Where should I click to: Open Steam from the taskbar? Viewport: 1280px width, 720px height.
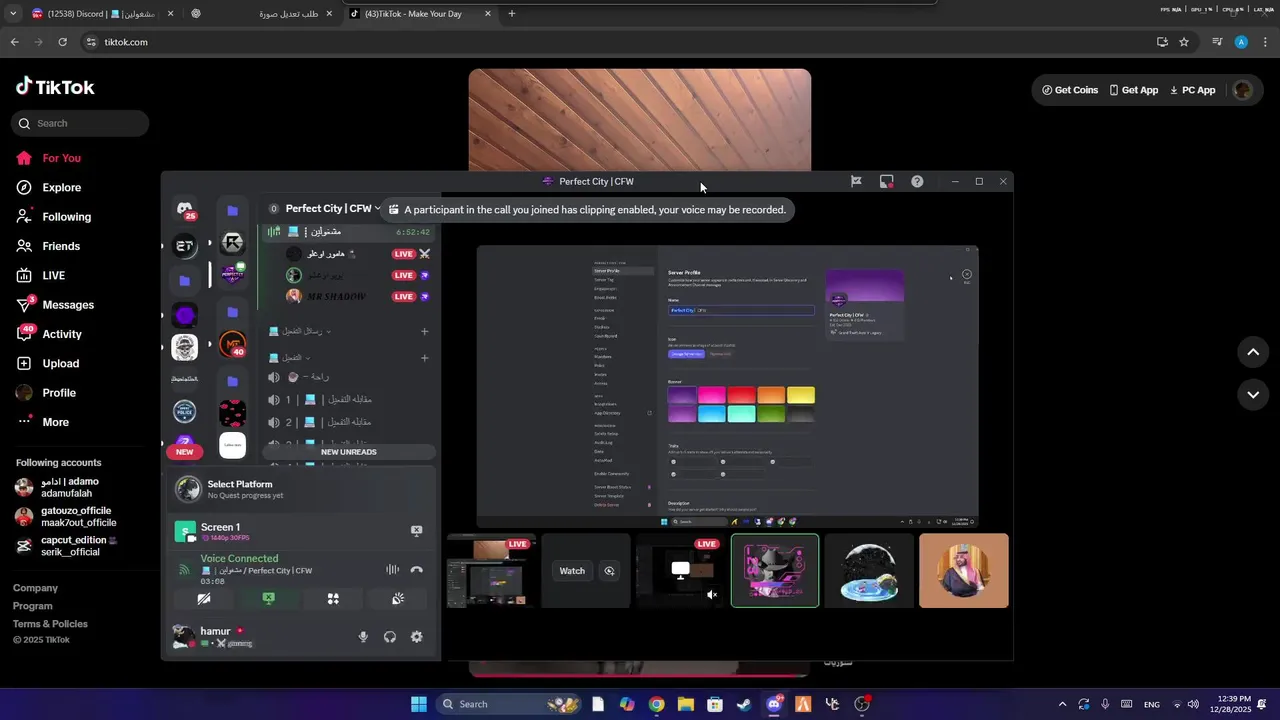click(744, 704)
